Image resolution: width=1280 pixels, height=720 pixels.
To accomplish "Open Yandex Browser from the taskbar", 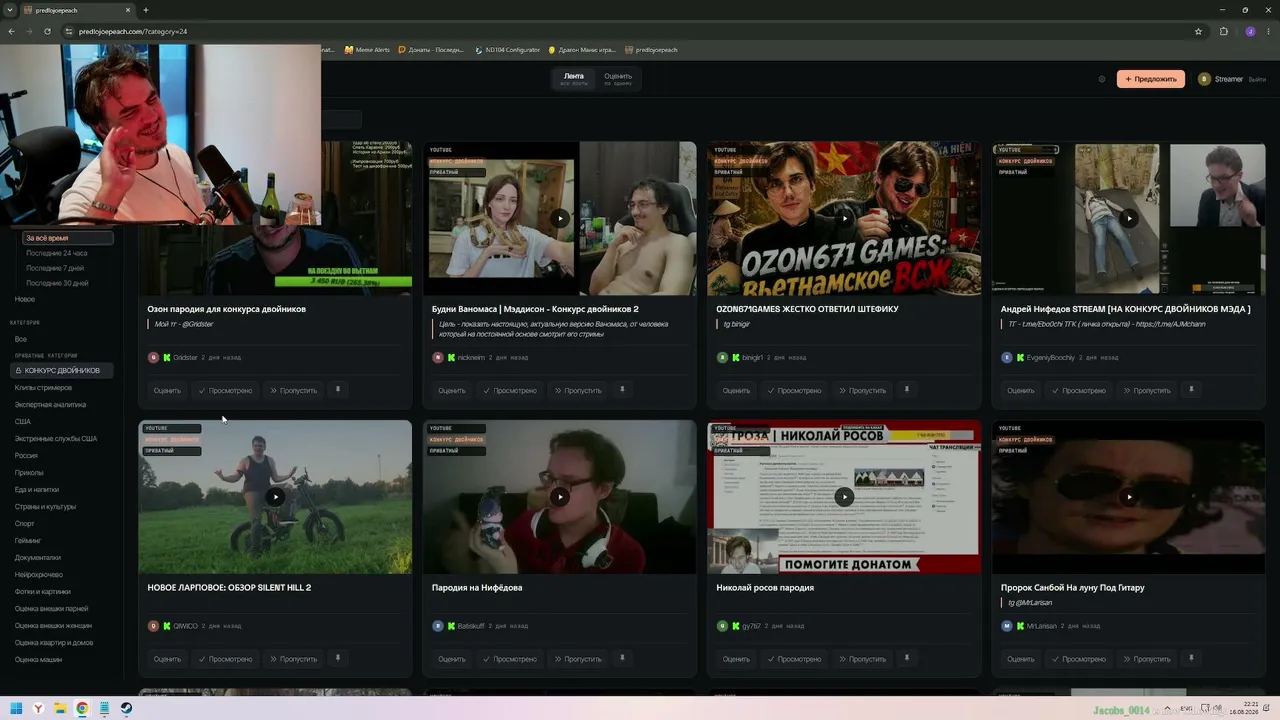I will 38,708.
